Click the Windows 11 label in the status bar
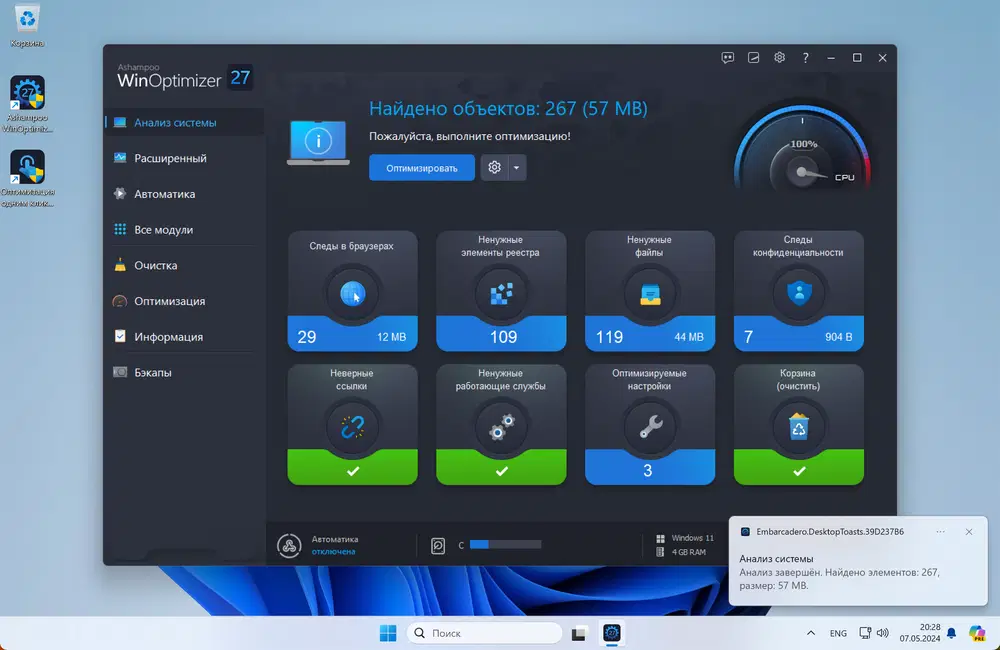Image resolution: width=1000 pixels, height=650 pixels. [692, 538]
